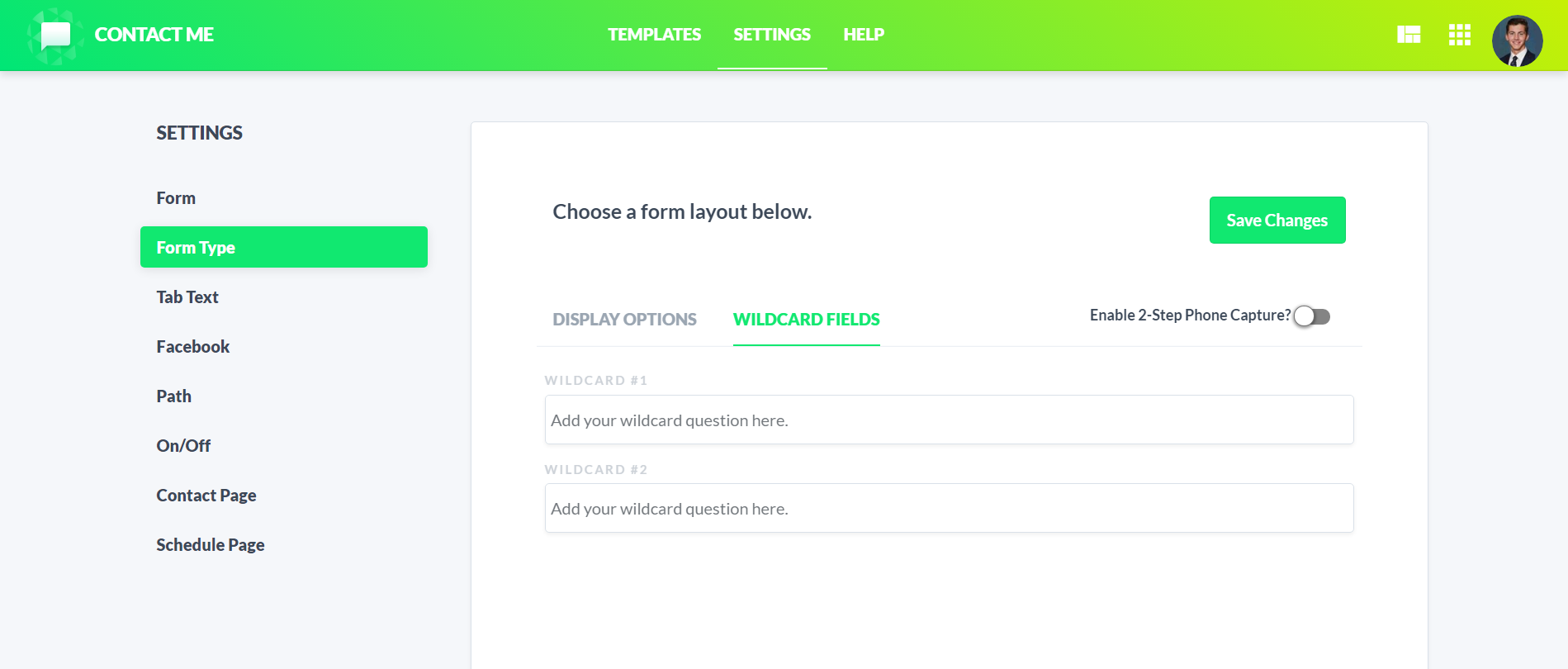The width and height of the screenshot is (1568, 669).
Task: Click the Wildcard #2 question input
Action: click(950, 508)
